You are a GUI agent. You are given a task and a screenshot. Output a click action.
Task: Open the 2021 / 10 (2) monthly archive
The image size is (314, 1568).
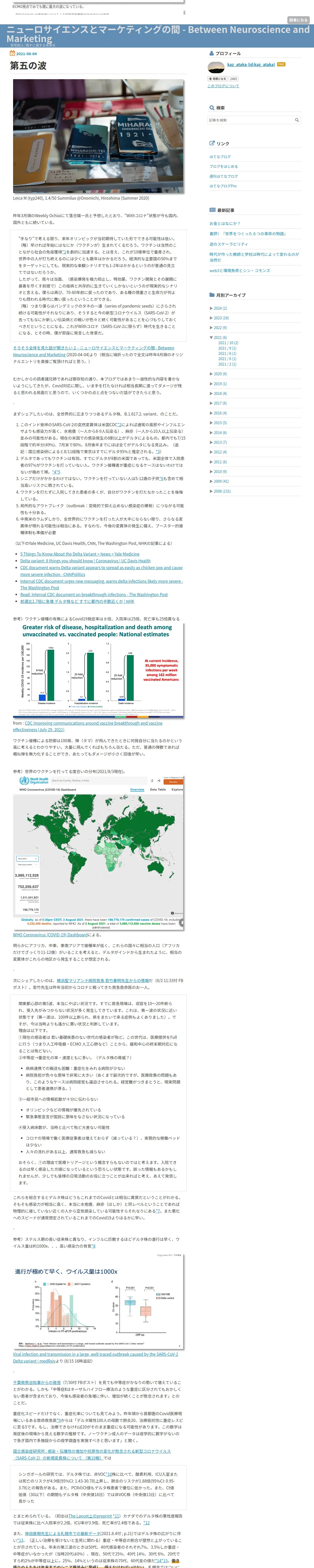point(229,343)
